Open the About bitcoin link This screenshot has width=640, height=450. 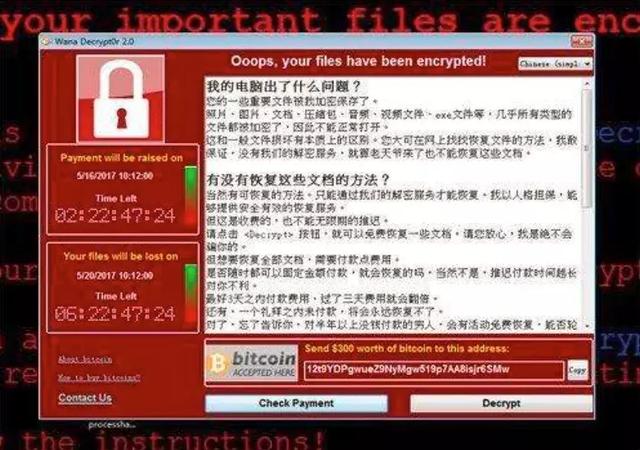coord(85,359)
